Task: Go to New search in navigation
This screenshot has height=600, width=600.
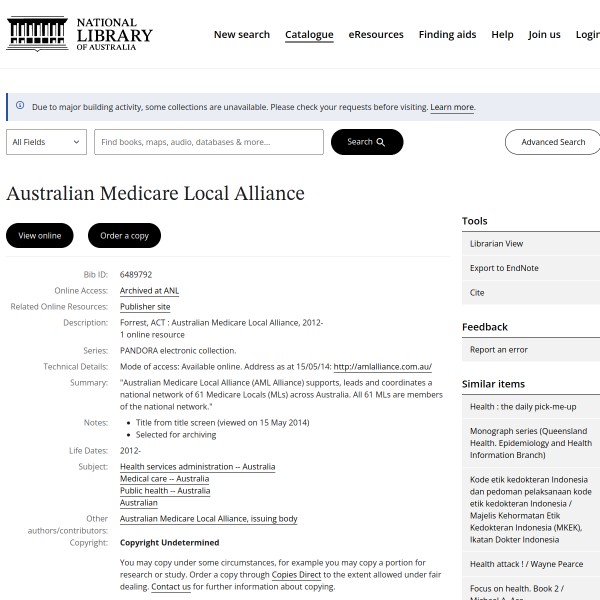Action: click(241, 34)
